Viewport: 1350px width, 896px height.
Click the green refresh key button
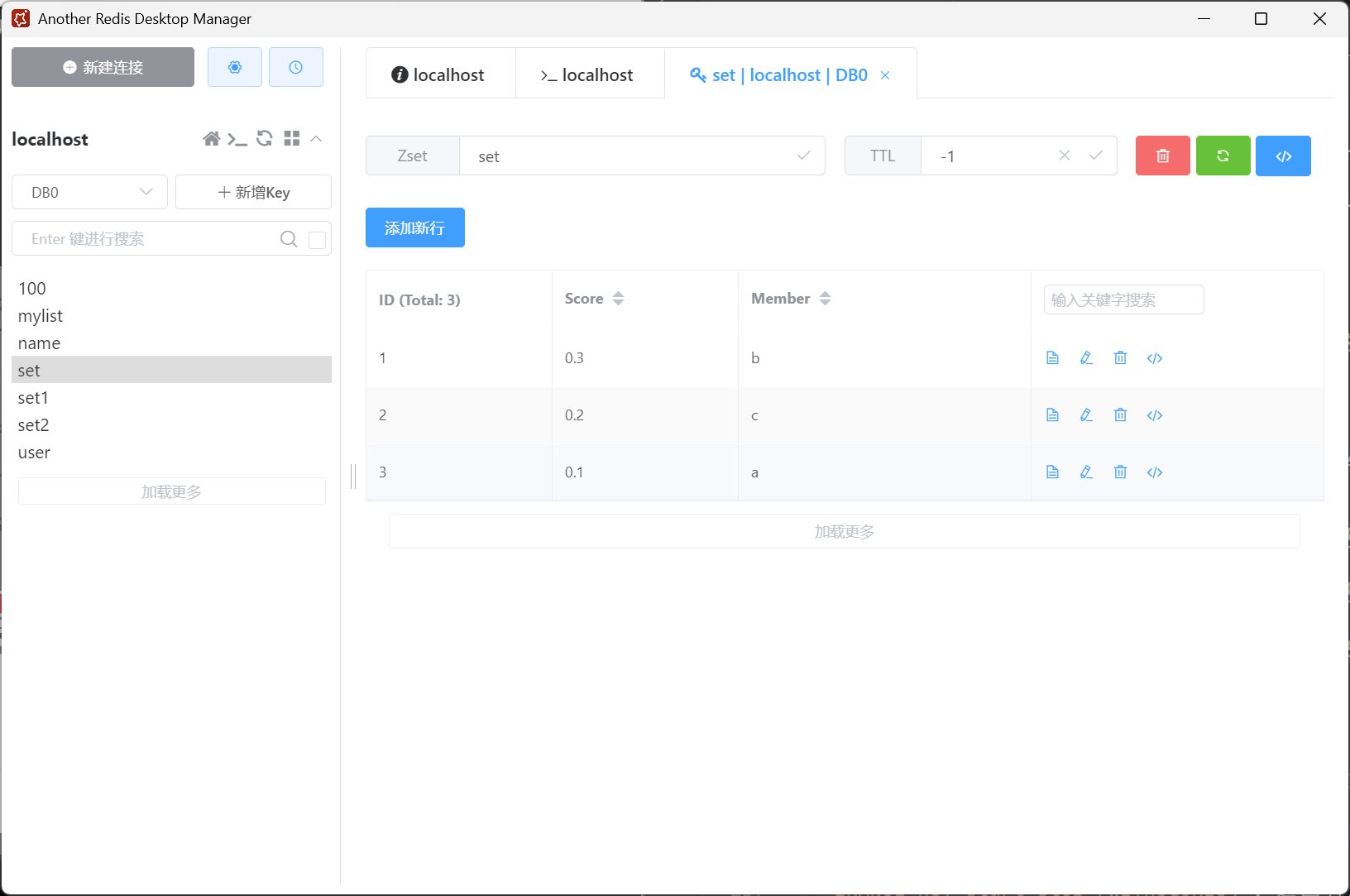coord(1223,156)
